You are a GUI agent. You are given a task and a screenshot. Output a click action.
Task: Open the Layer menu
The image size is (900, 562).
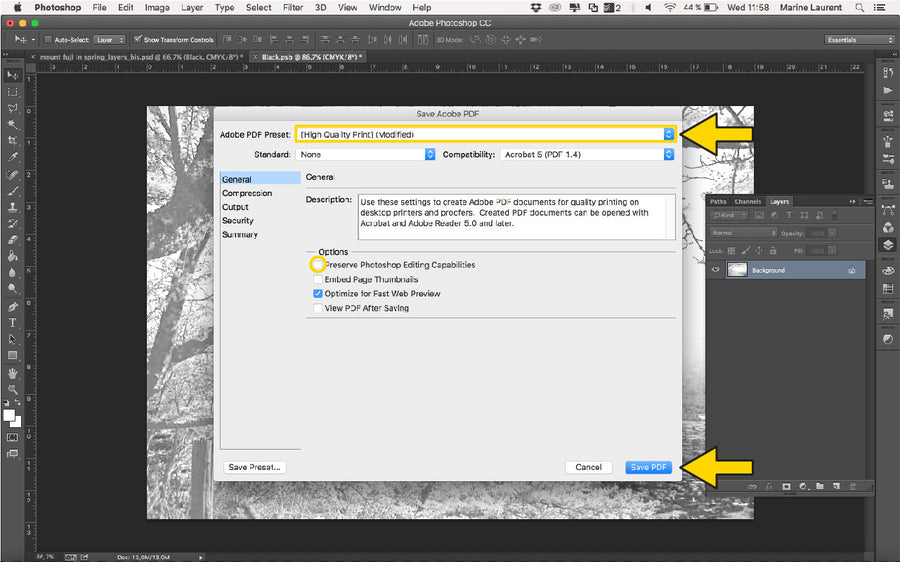(x=192, y=7)
